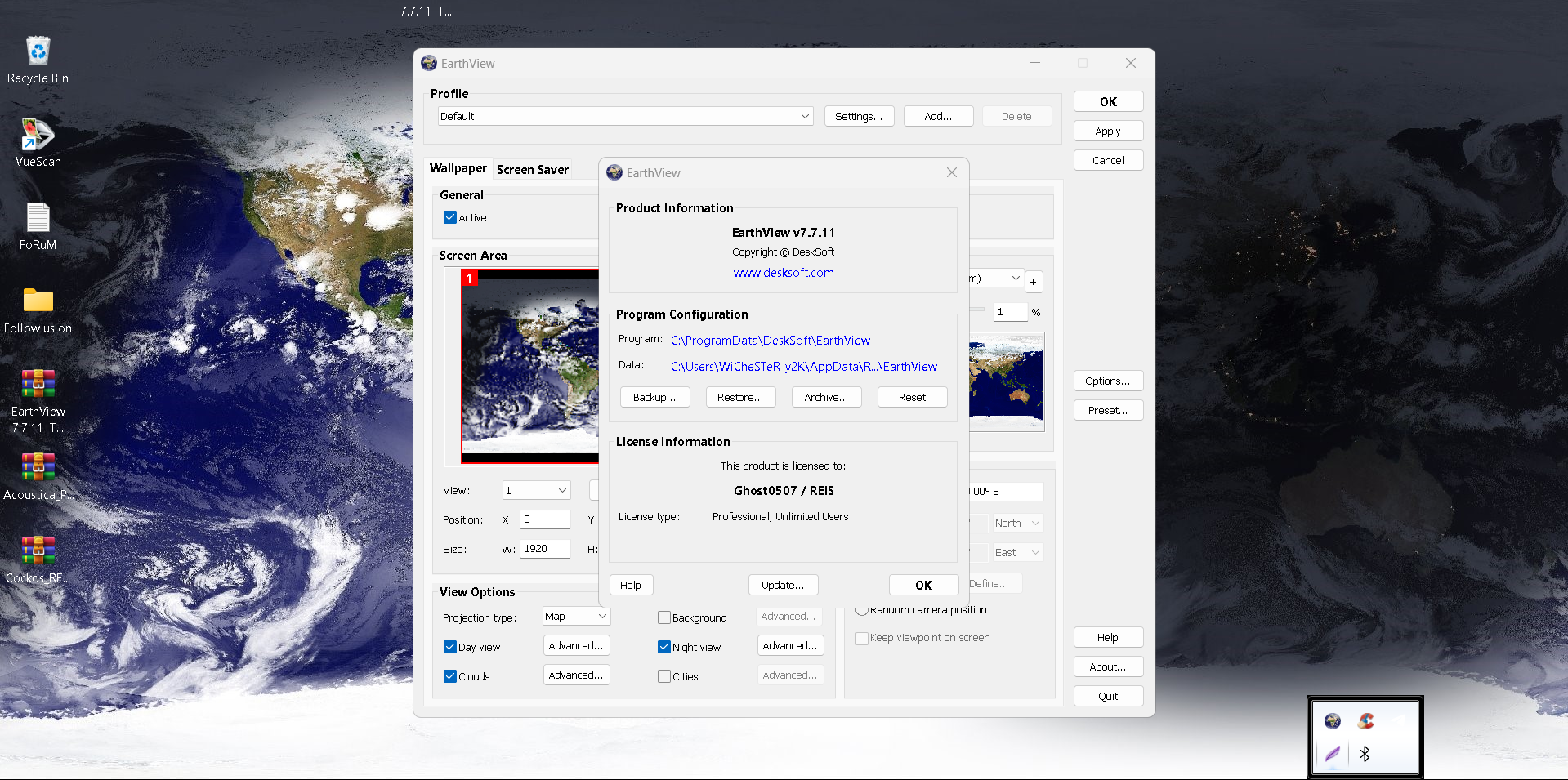
Task: Toggle the Day view checkbox
Action: [450, 647]
